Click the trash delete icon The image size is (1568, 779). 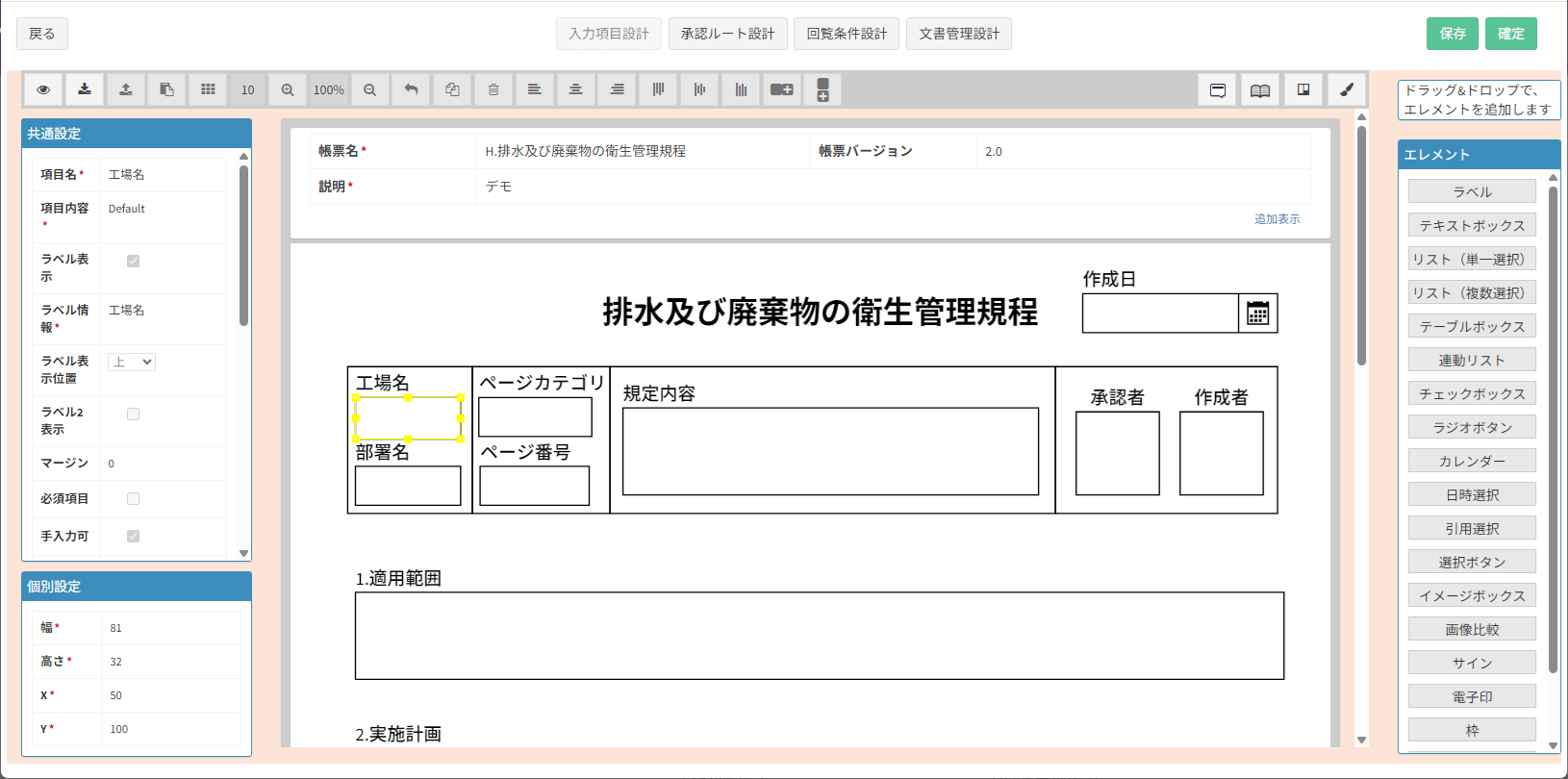(493, 89)
